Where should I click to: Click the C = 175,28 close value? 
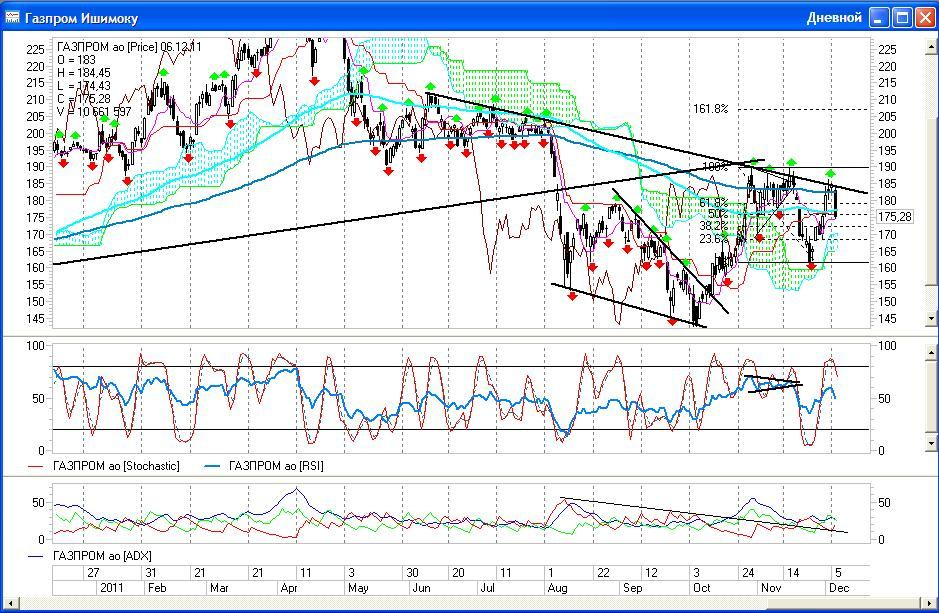pyautogui.click(x=84, y=99)
